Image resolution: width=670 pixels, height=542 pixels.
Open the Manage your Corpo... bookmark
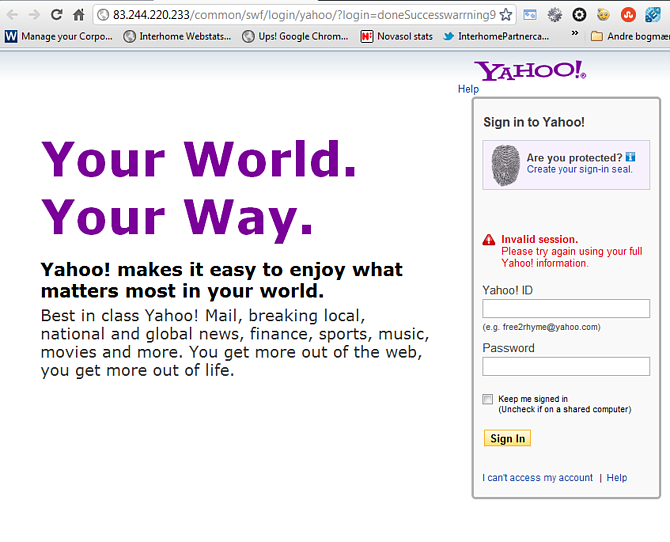pyautogui.click(x=59, y=36)
